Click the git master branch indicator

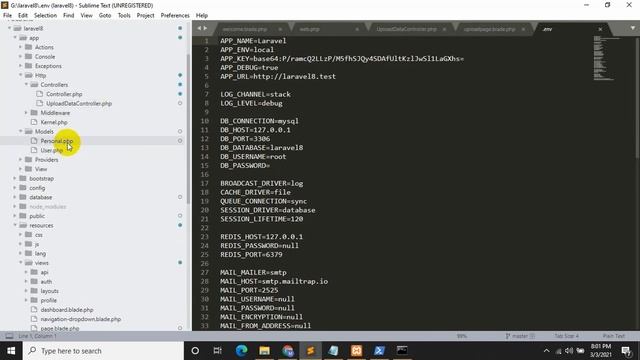point(520,336)
